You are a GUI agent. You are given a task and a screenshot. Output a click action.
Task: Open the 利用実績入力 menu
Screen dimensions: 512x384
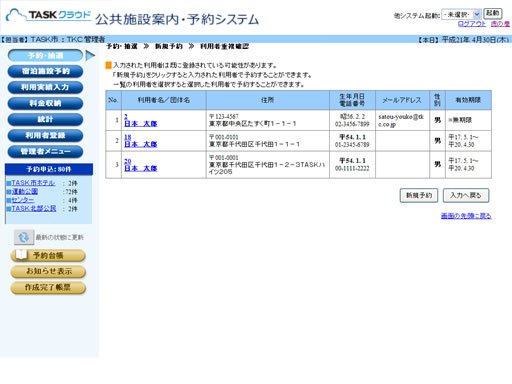point(45,87)
